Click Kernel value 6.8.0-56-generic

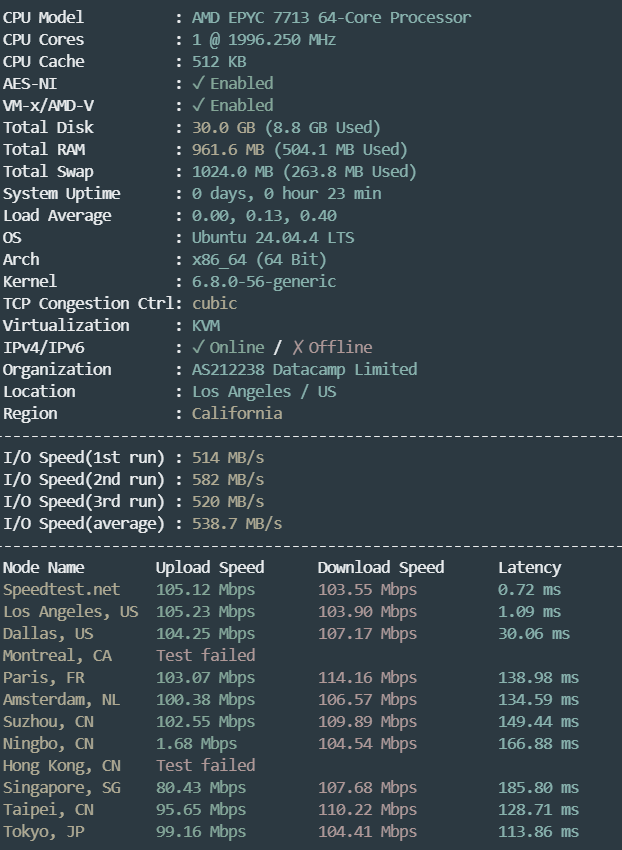tap(264, 281)
